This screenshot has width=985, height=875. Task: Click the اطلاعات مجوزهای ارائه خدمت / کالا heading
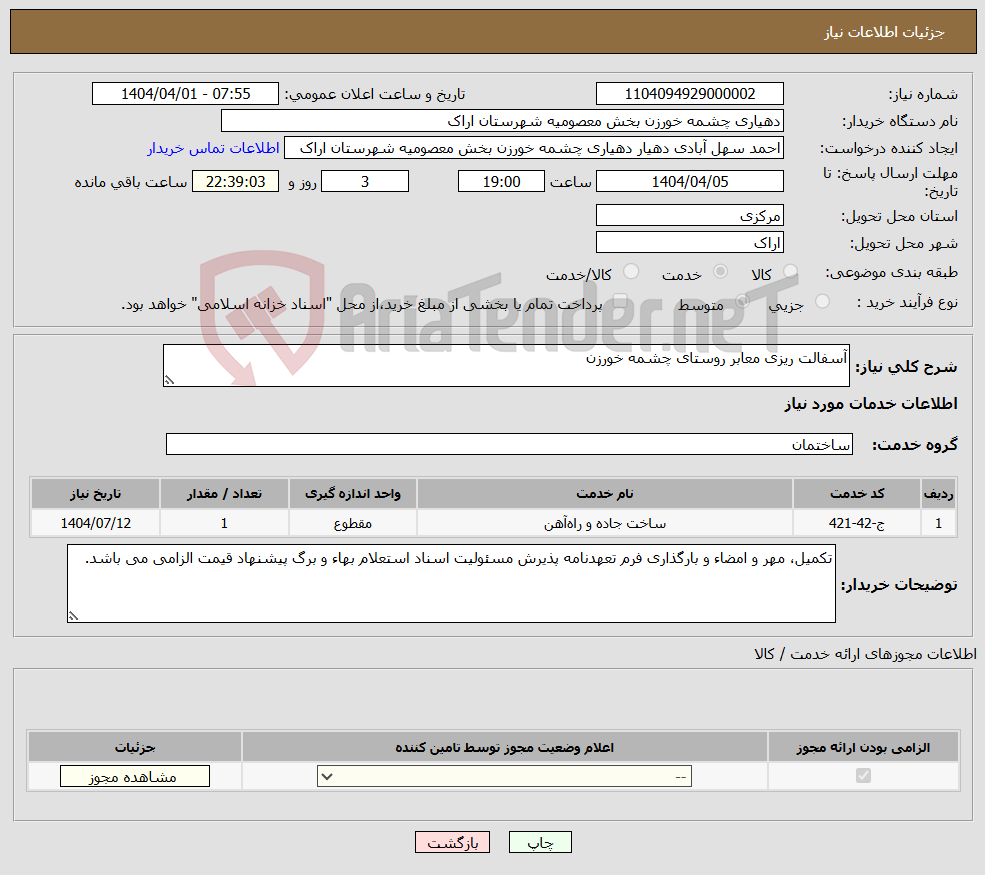pyautogui.click(x=865, y=655)
